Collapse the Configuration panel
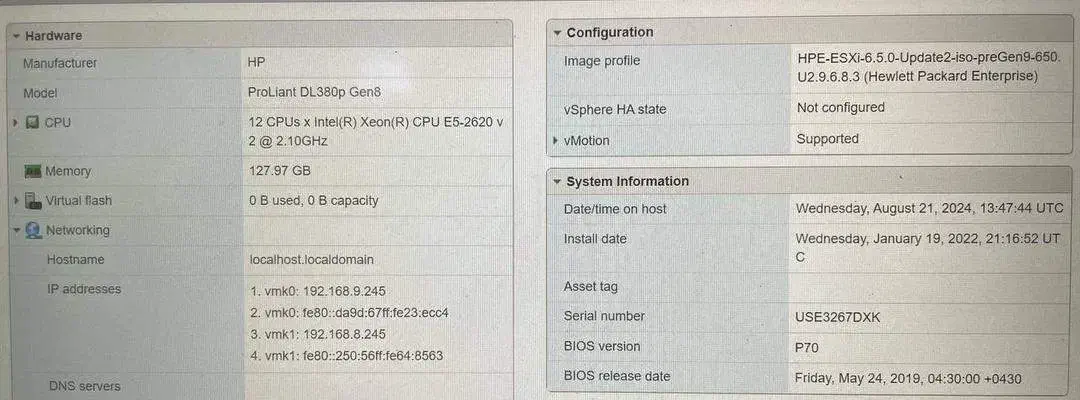Viewport: 1080px width, 400px height. pos(557,33)
